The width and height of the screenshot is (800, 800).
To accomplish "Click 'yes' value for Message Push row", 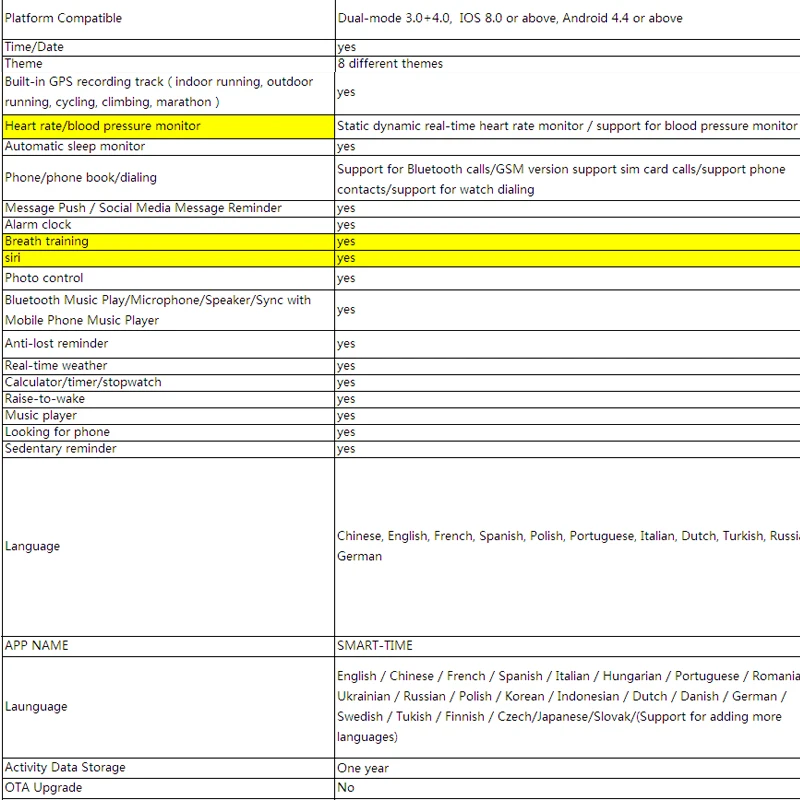I will click(567, 209).
